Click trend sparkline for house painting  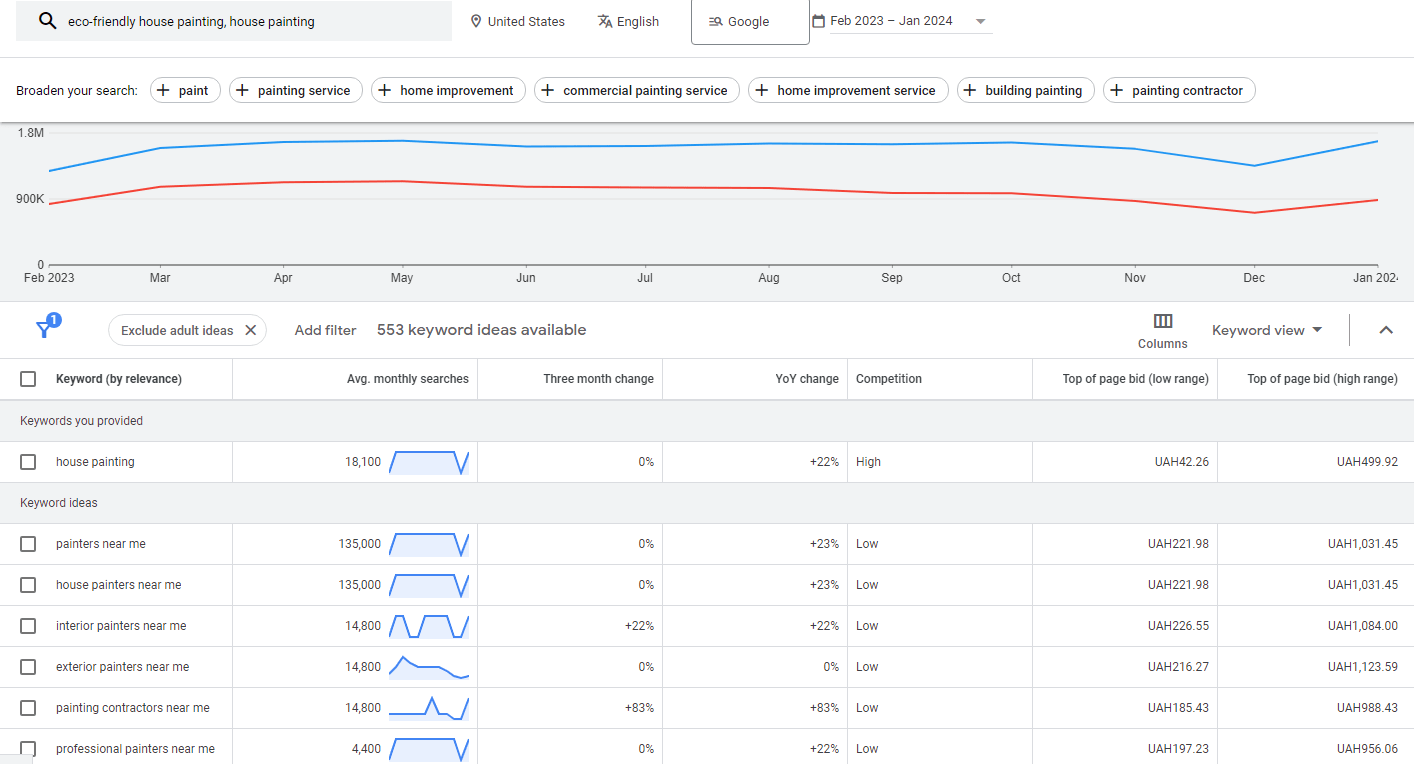pos(429,462)
